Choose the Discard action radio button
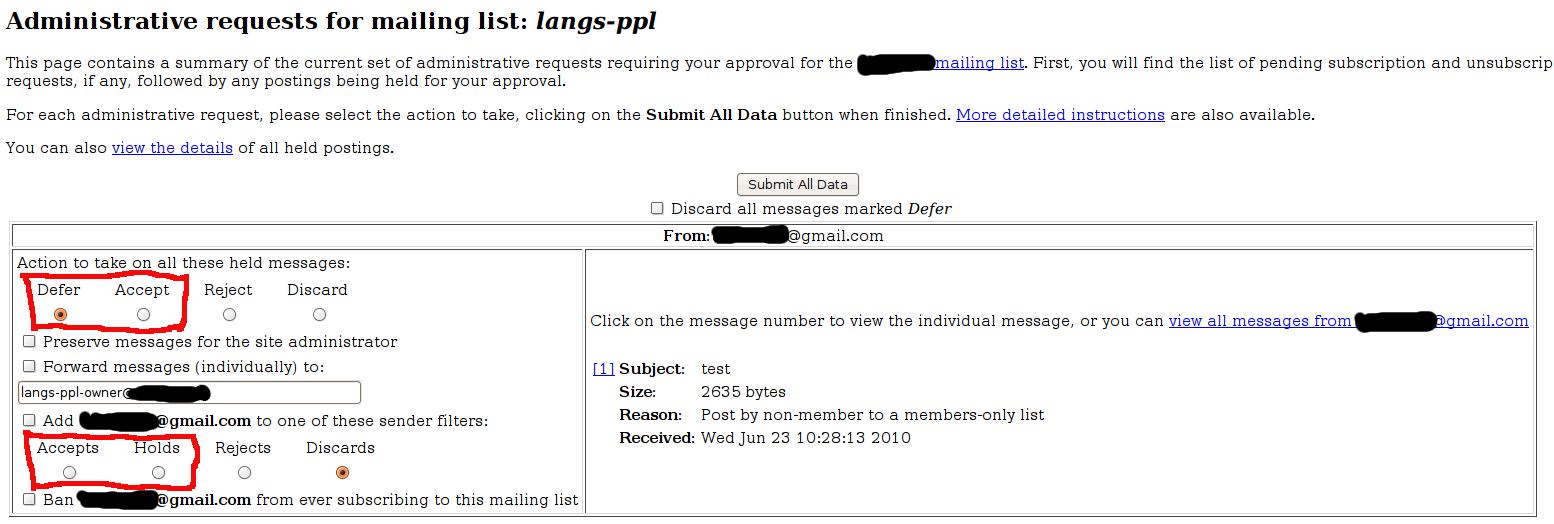Screen dimensions: 1554x524 point(319,315)
